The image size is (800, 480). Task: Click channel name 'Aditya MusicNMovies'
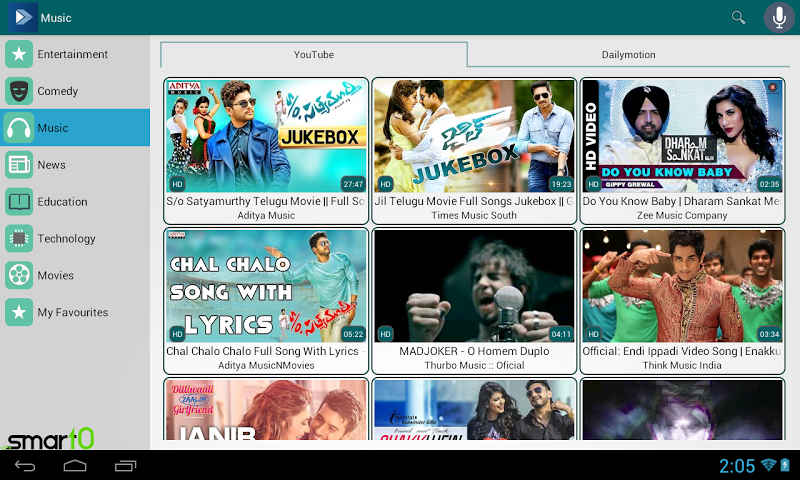(x=266, y=365)
